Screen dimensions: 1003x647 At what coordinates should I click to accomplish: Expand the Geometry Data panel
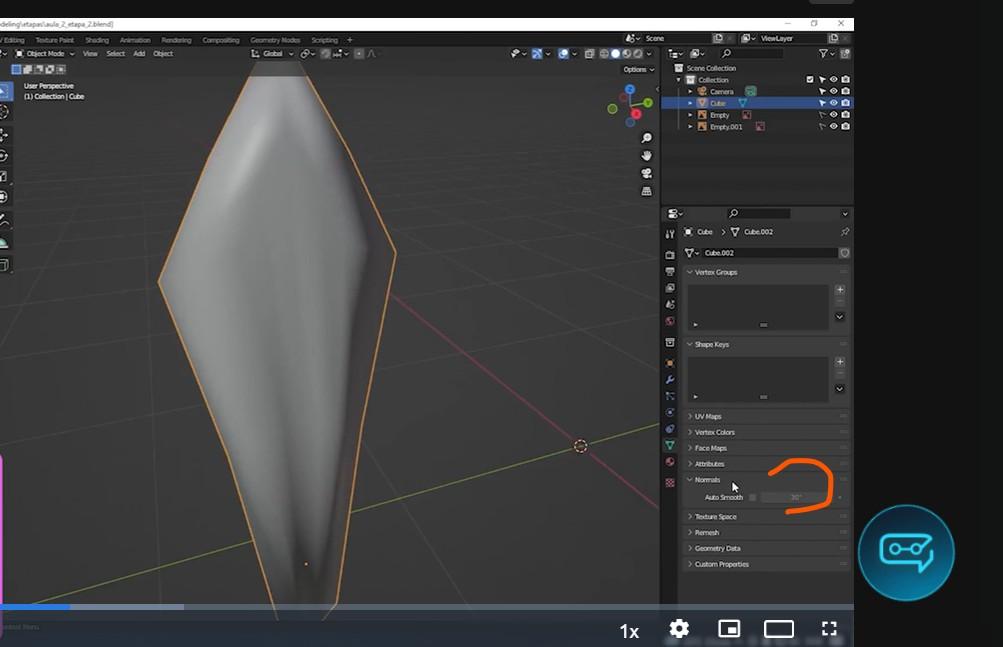click(x=717, y=548)
